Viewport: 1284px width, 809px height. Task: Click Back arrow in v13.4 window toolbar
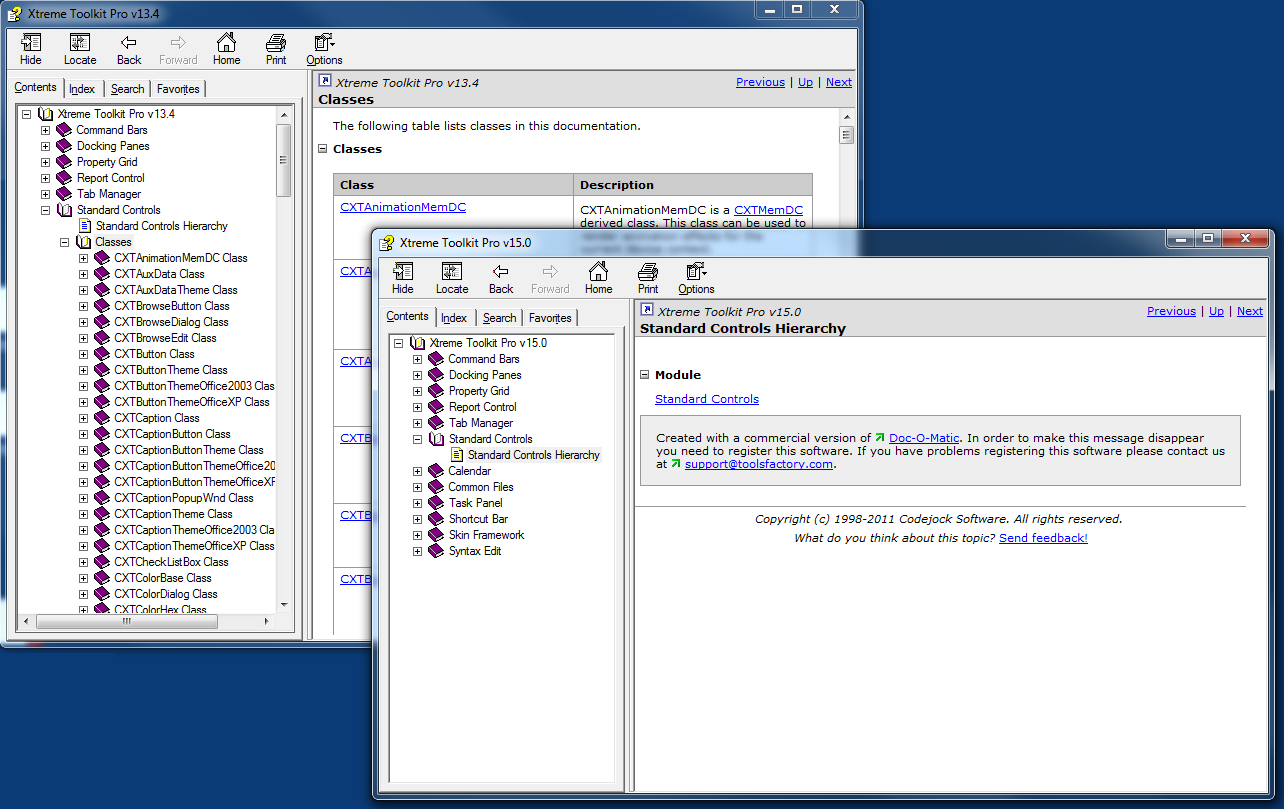point(129,42)
